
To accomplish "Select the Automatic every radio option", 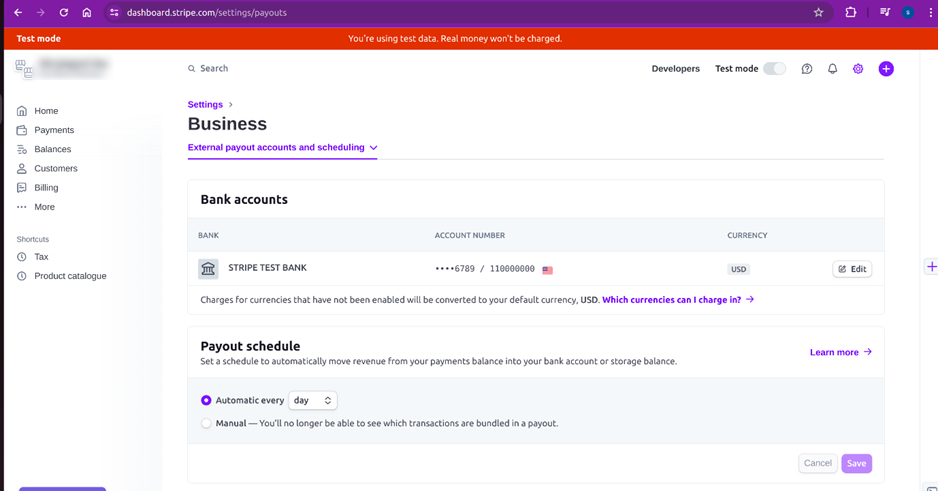I will [x=206, y=400].
